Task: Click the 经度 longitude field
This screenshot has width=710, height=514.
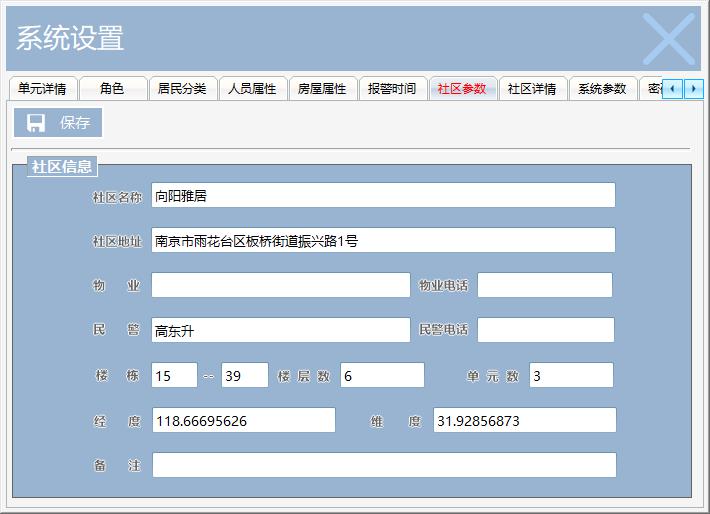Action: click(243, 421)
